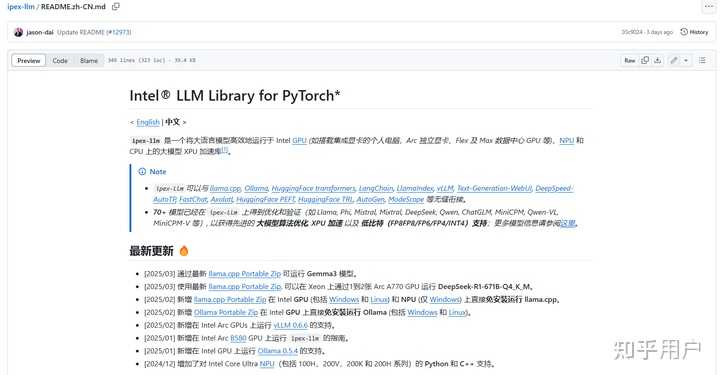Go to the ipex-llm repository breadcrumb
The height and width of the screenshot is (375, 720).
pos(21,7)
